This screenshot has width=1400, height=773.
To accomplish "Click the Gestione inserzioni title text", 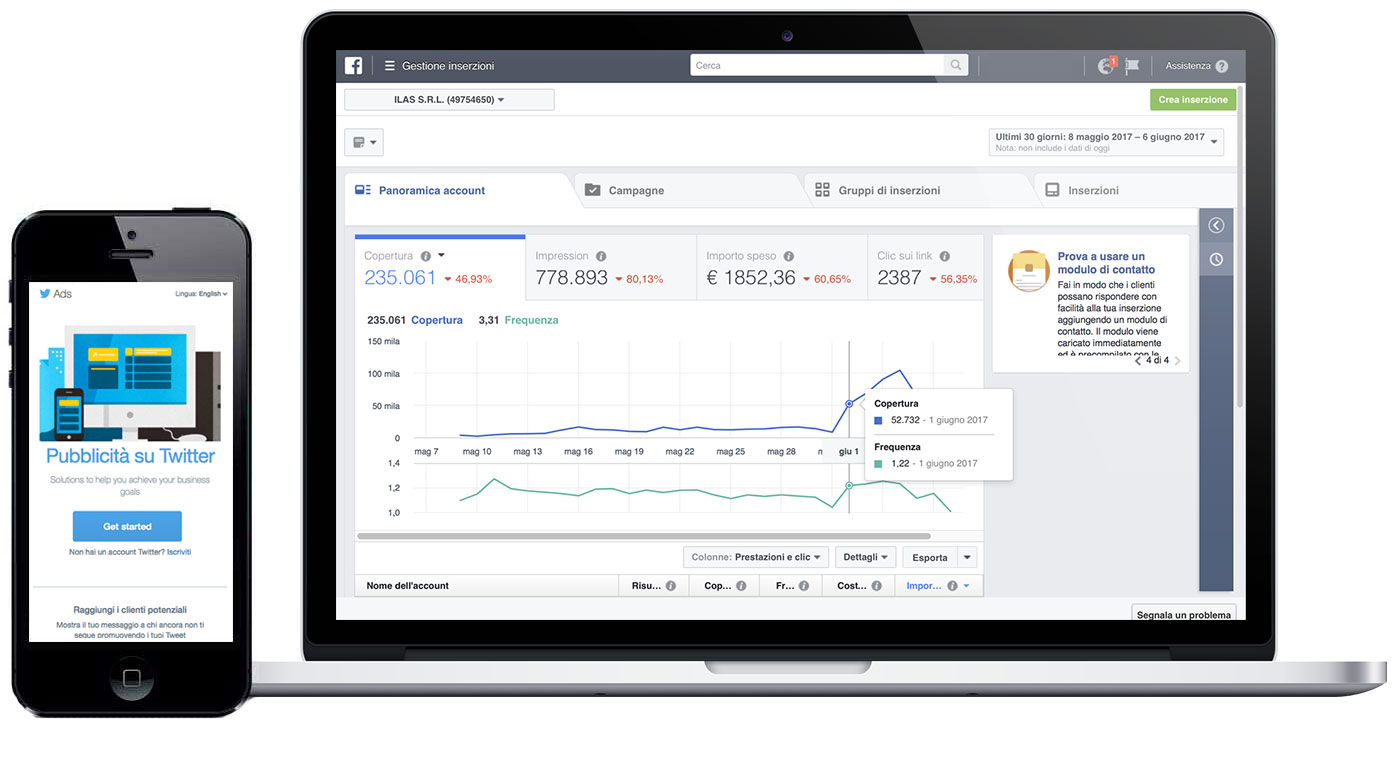I will click(x=448, y=66).
